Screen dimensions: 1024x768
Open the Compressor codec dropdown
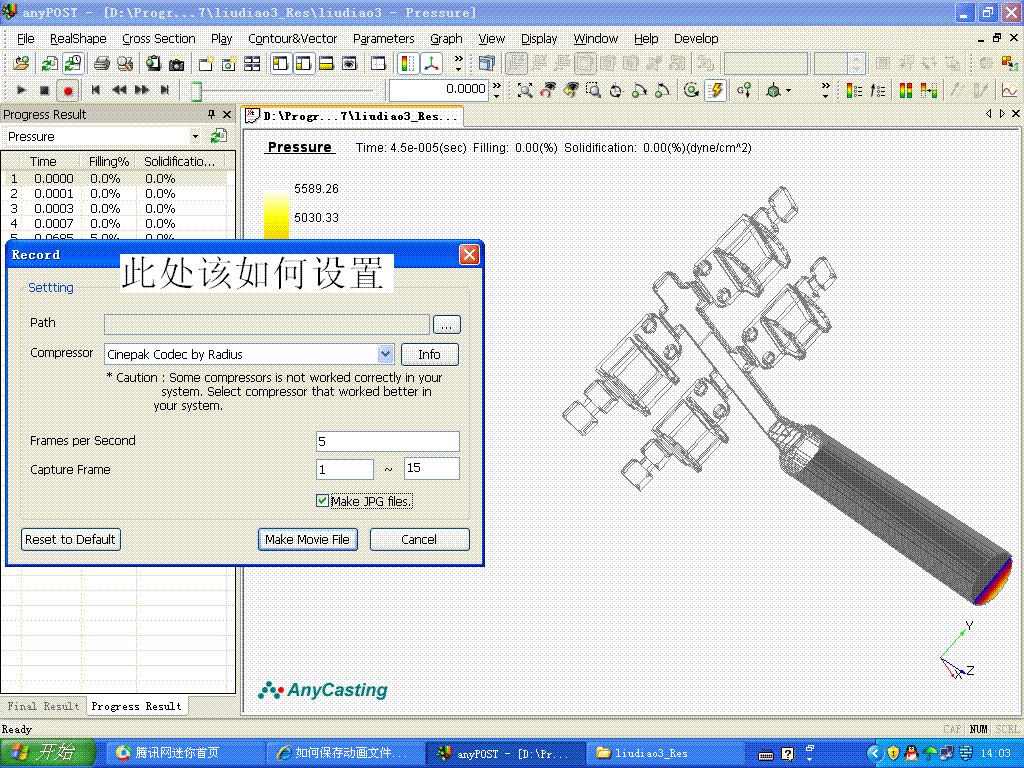pyautogui.click(x=385, y=354)
